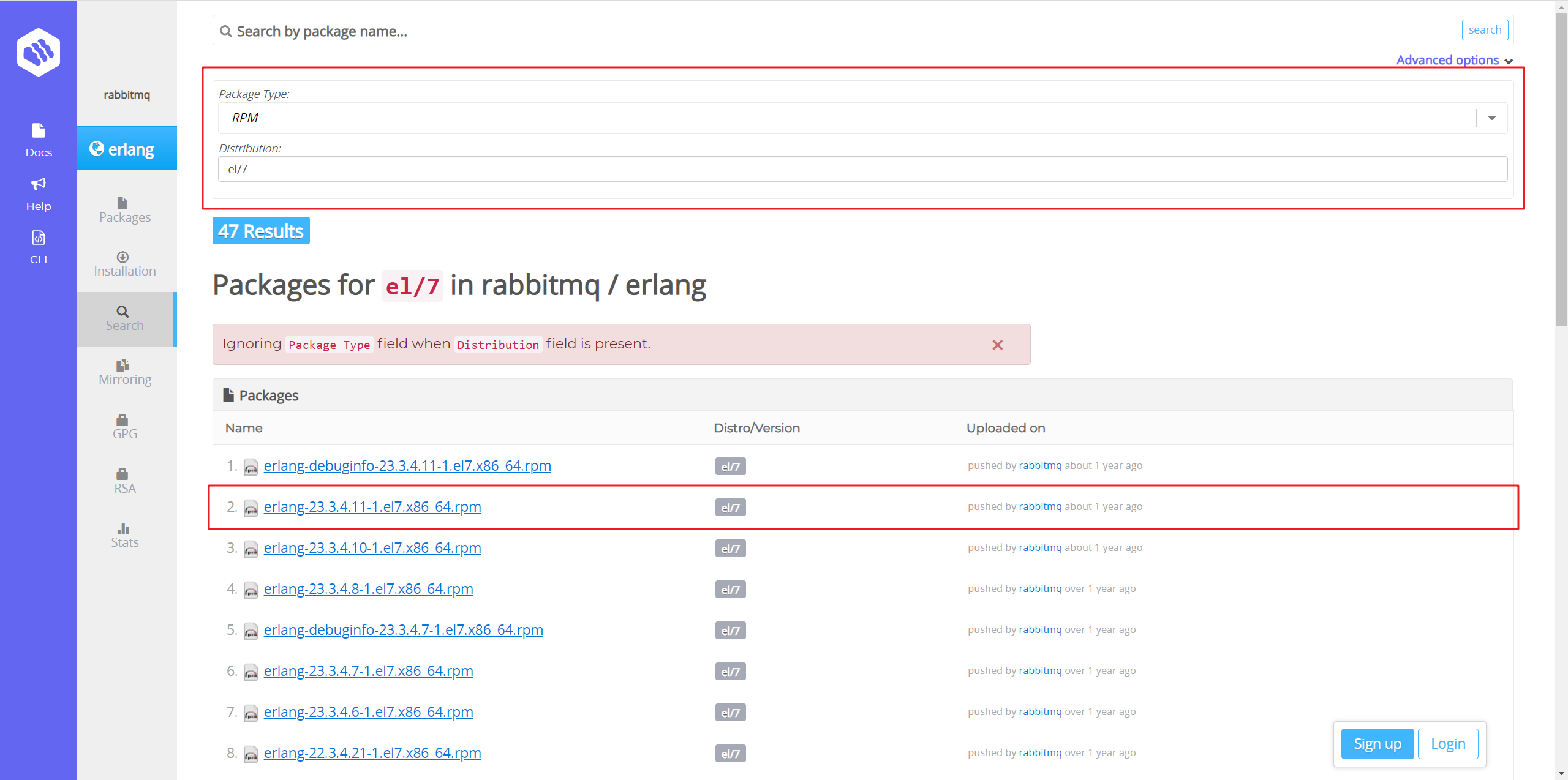Click the search button
Image resolution: width=1568 pixels, height=780 pixels.
tap(1485, 30)
